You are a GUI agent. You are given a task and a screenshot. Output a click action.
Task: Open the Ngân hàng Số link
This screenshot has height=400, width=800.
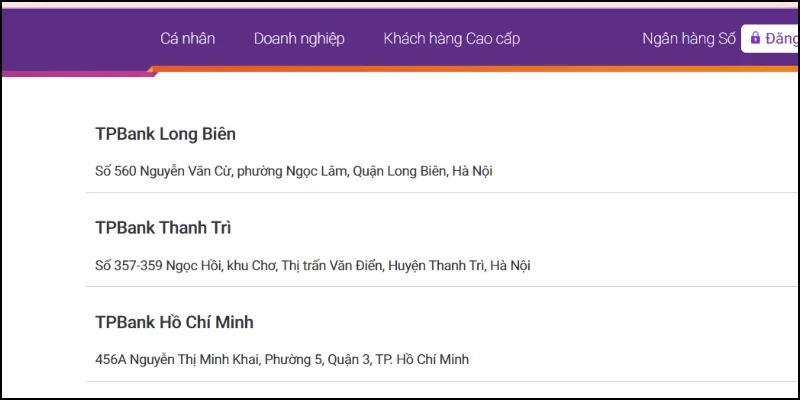coord(689,39)
